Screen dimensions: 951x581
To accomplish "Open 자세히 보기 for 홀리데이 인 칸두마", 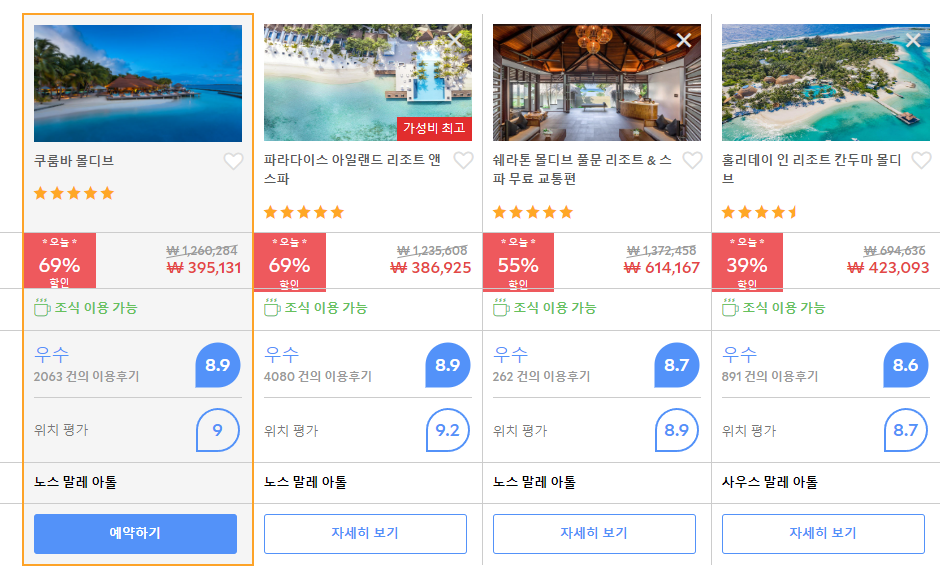I will [x=823, y=534].
